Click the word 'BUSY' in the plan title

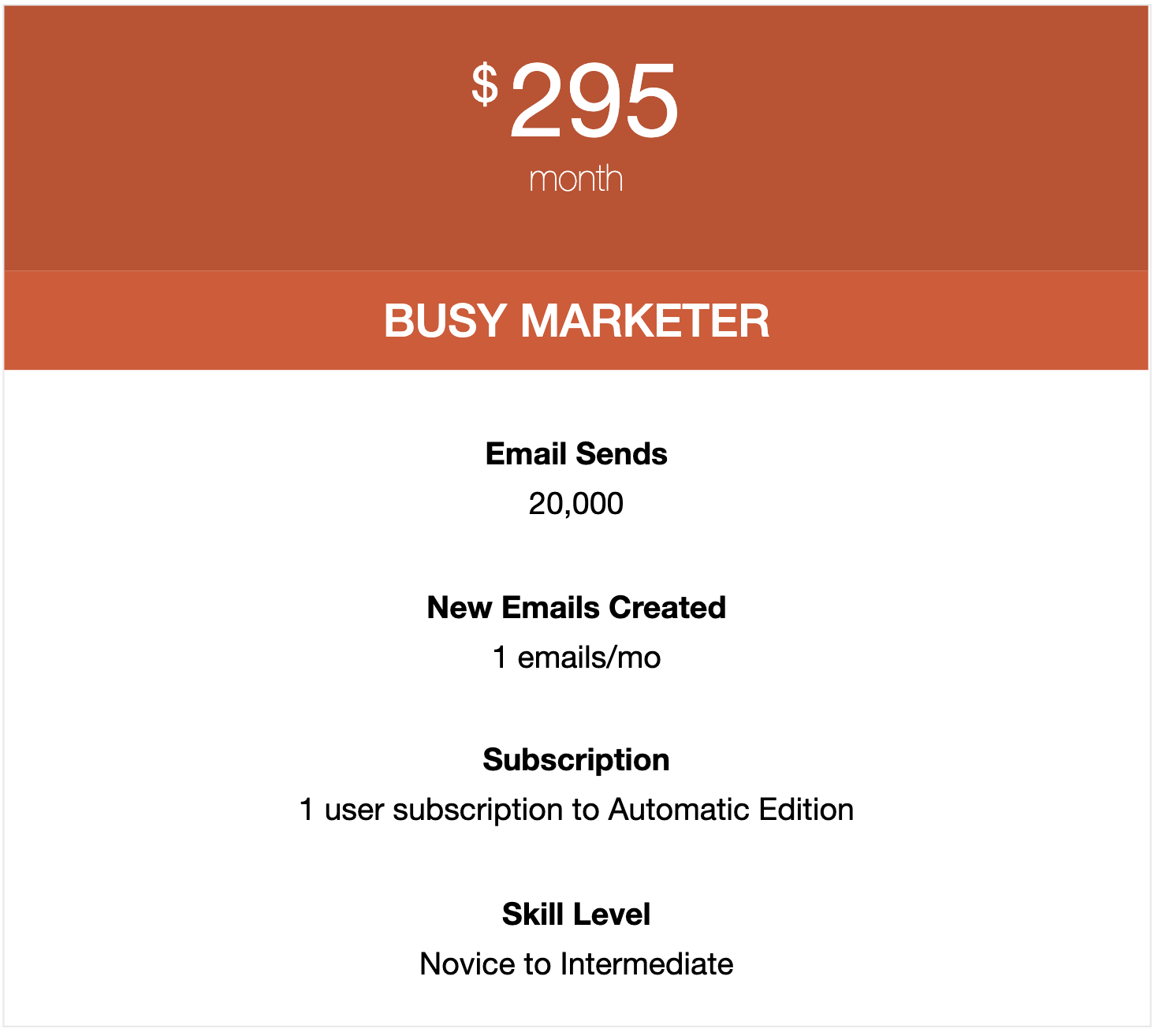[x=445, y=320]
